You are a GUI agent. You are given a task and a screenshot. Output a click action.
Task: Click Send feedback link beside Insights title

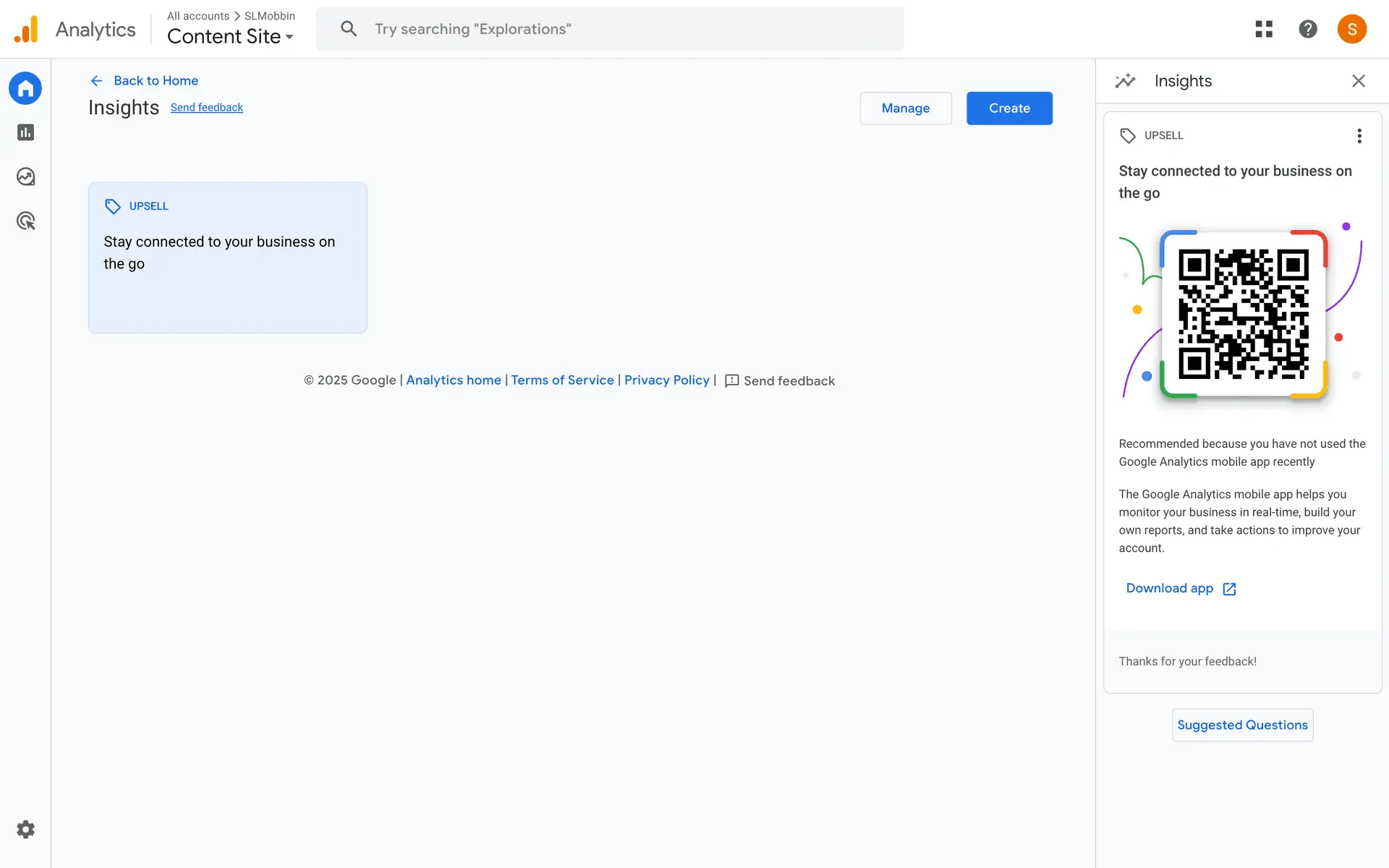206,108
